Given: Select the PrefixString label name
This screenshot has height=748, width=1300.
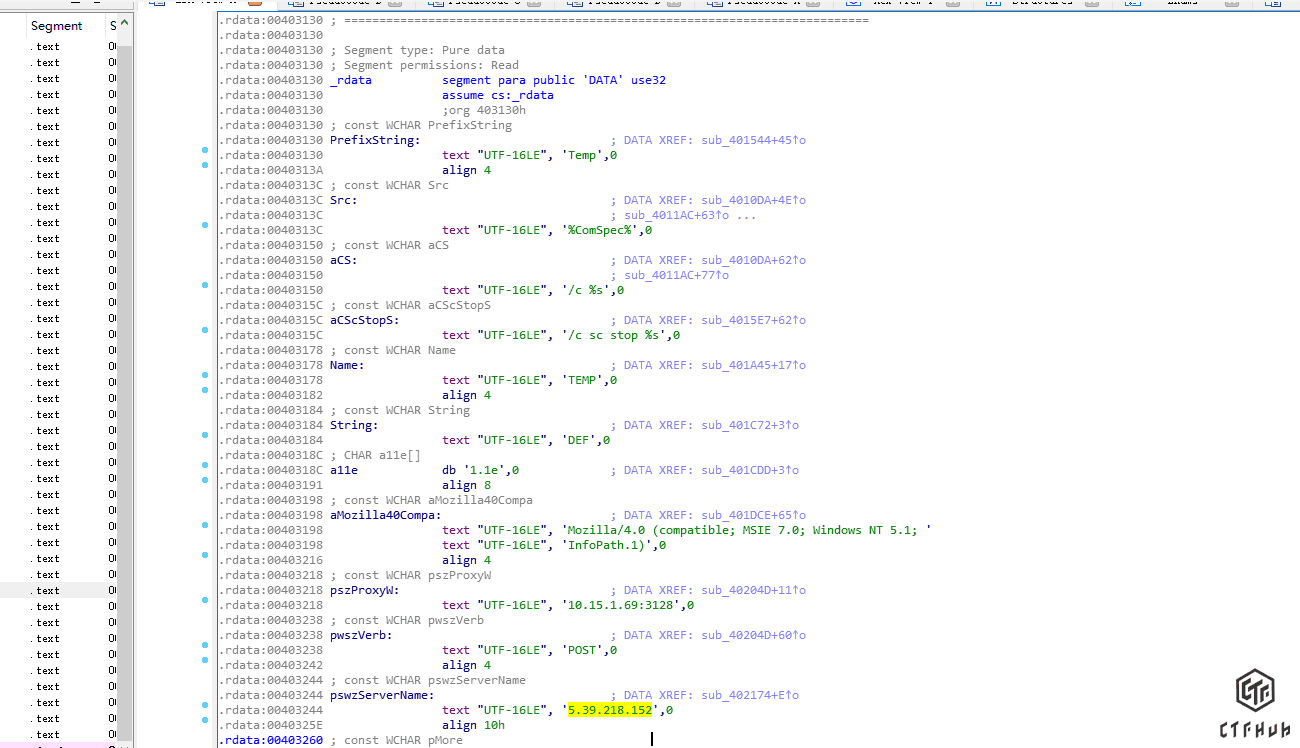Looking at the screenshot, I should click(372, 140).
